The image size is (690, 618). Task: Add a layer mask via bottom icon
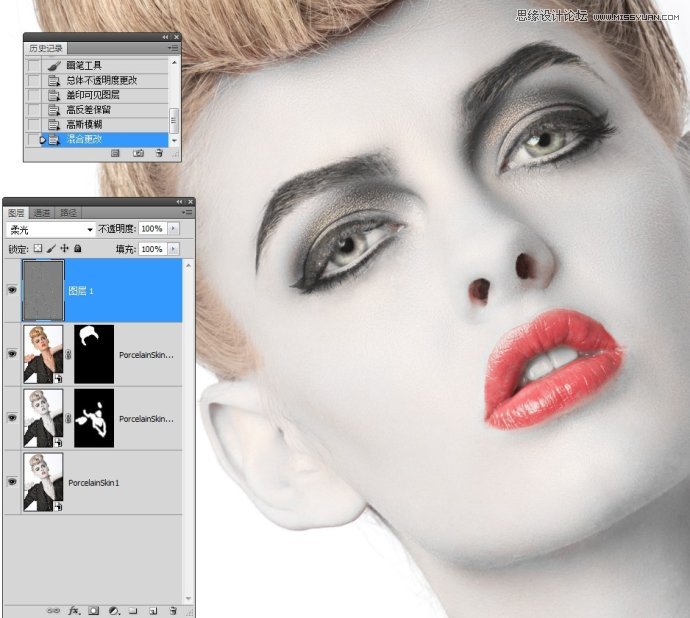(93, 609)
